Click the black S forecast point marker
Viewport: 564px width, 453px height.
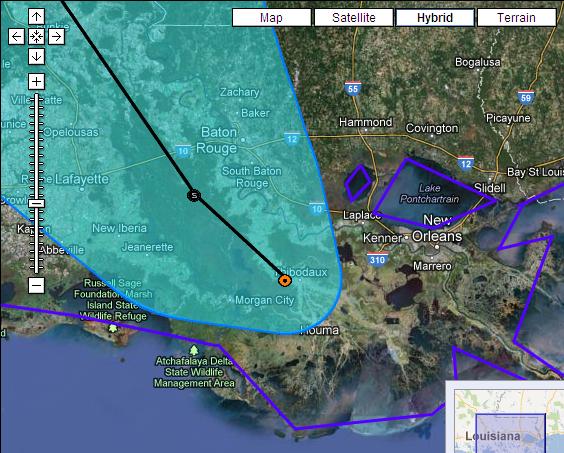pyautogui.click(x=194, y=195)
